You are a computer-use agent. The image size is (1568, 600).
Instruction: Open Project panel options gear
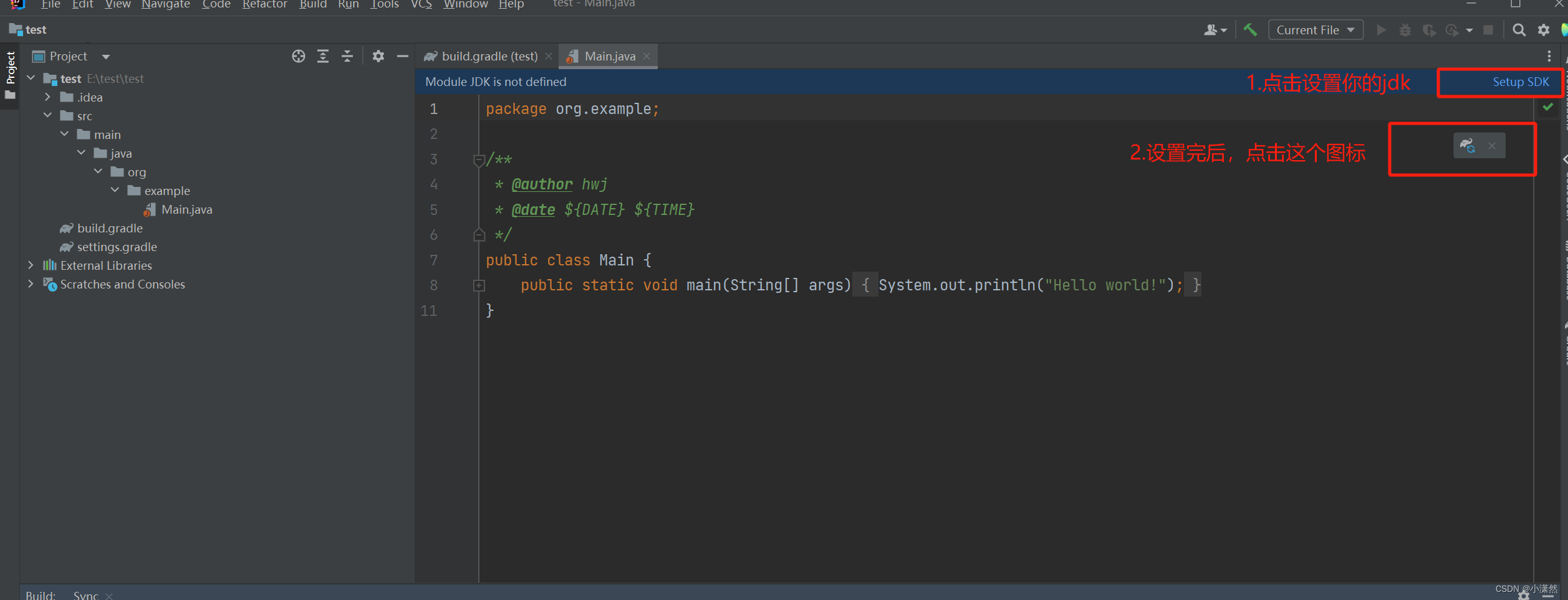click(378, 56)
